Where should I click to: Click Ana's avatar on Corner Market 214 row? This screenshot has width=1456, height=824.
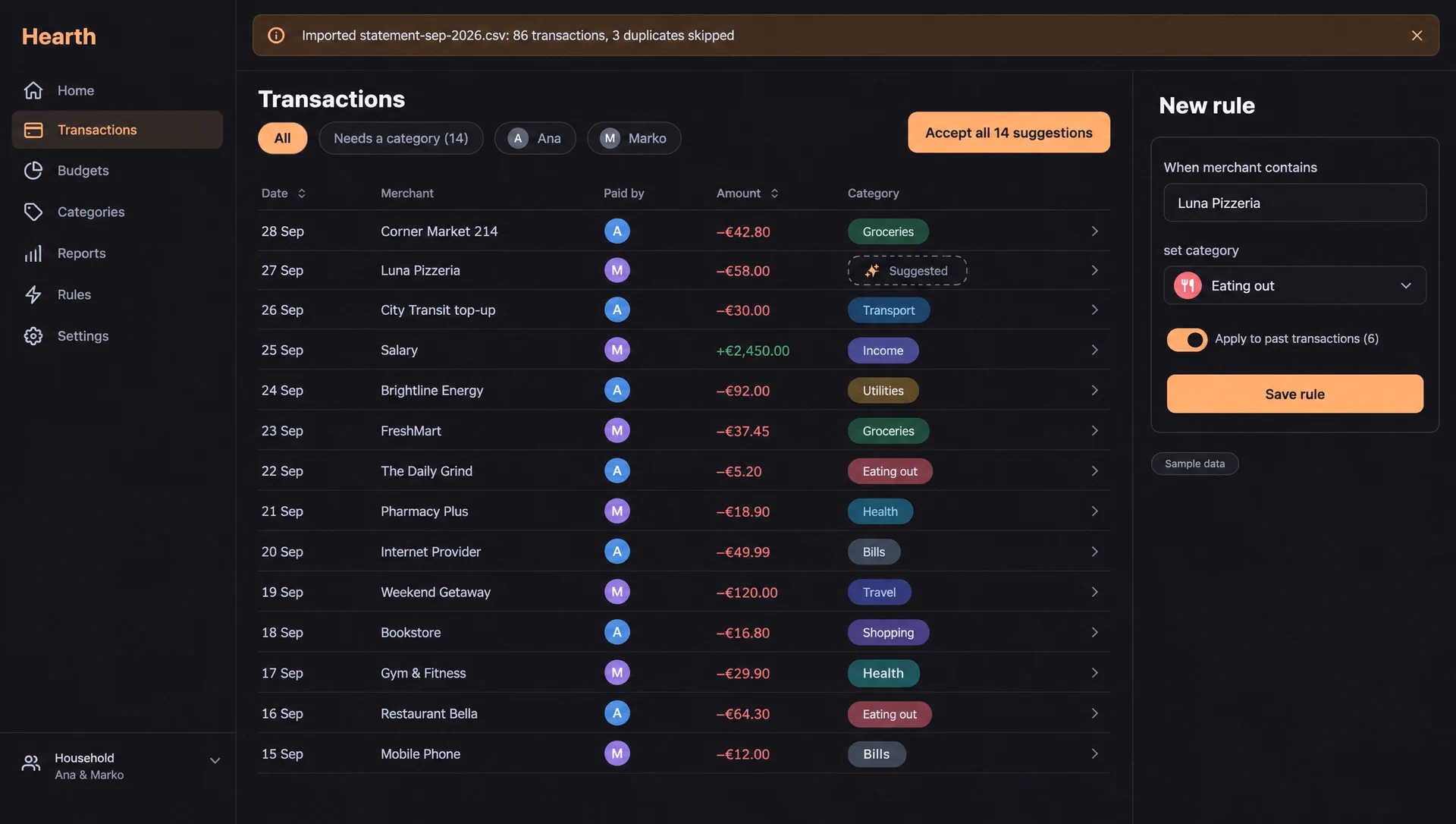coord(617,231)
